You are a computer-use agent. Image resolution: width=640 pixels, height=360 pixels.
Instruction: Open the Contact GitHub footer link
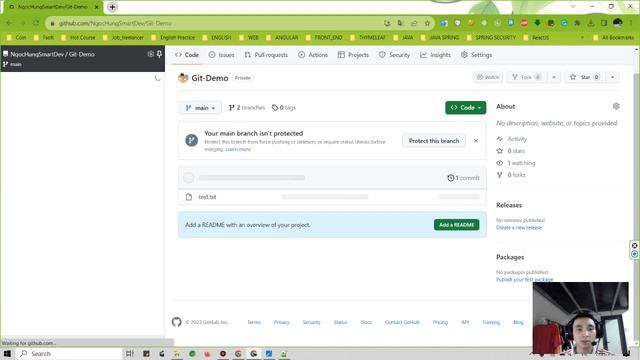click(402, 322)
